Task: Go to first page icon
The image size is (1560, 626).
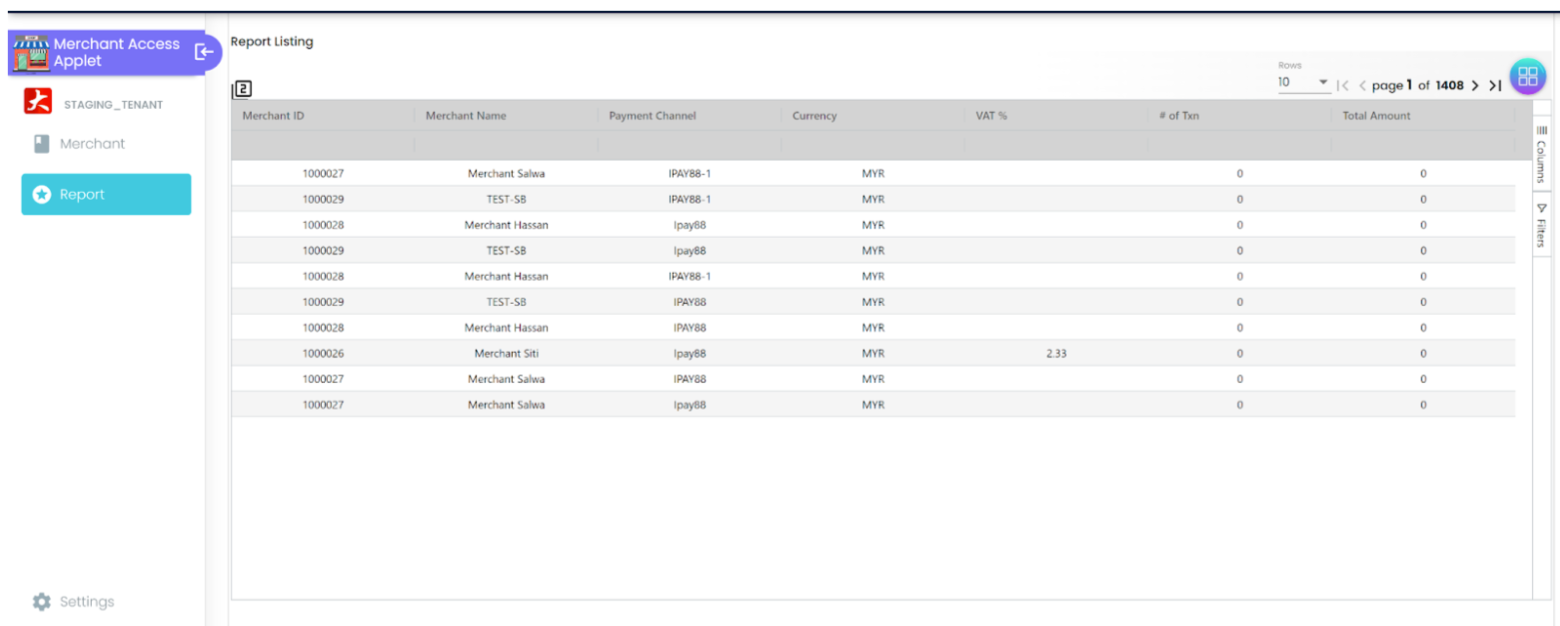Action: (x=1343, y=86)
